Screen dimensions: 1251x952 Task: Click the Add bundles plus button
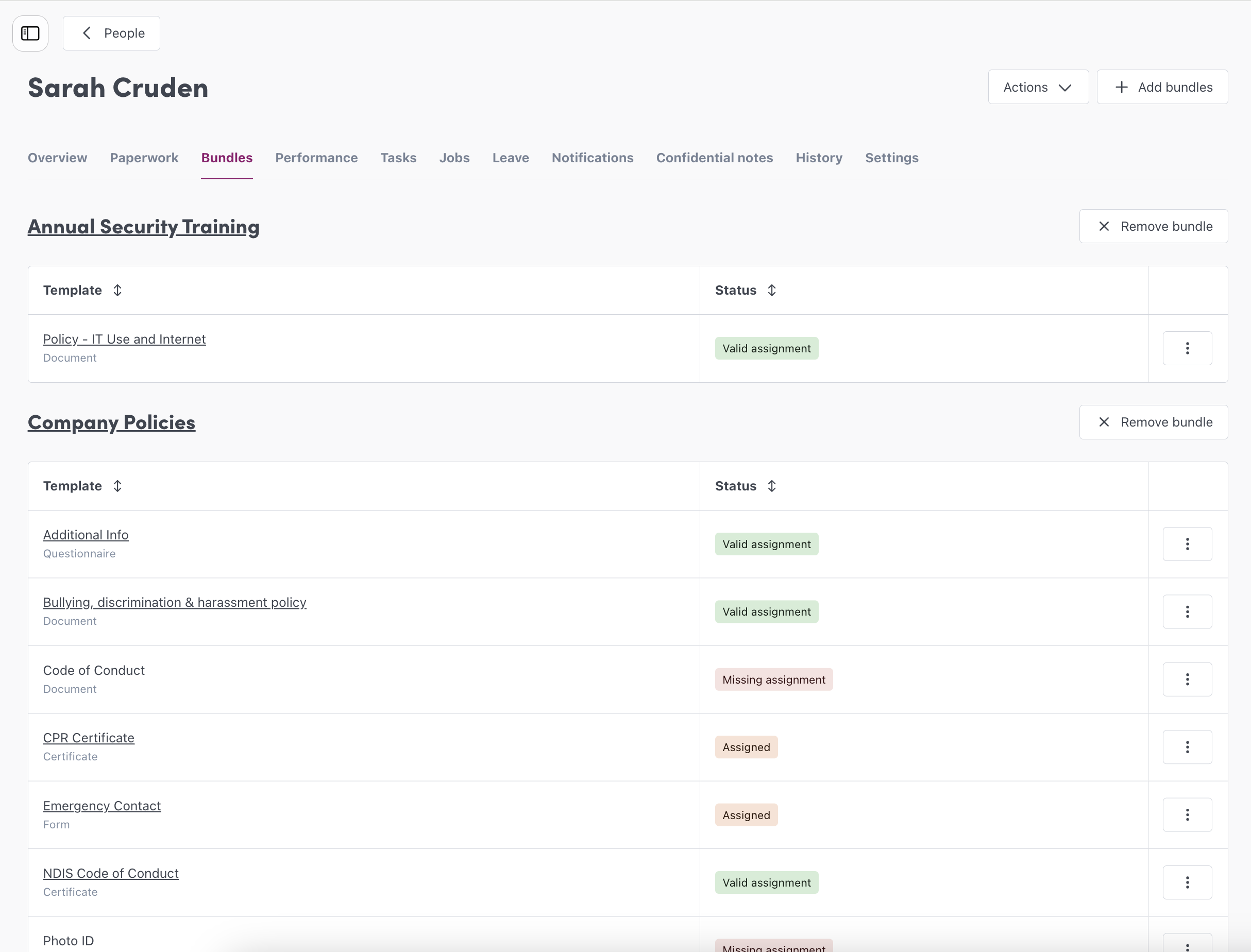pyautogui.click(x=1162, y=87)
